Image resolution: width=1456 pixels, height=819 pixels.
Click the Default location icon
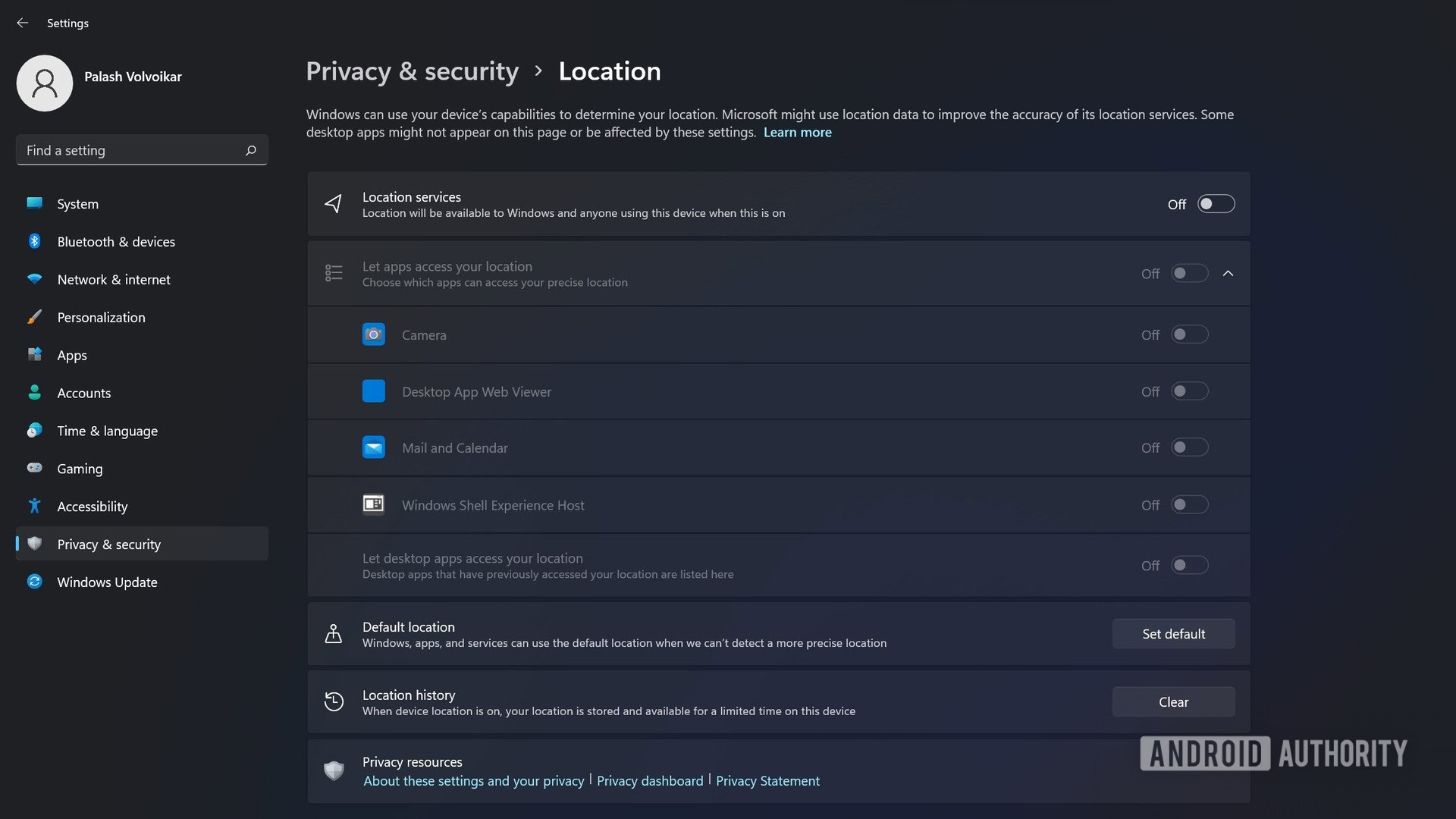click(x=334, y=633)
